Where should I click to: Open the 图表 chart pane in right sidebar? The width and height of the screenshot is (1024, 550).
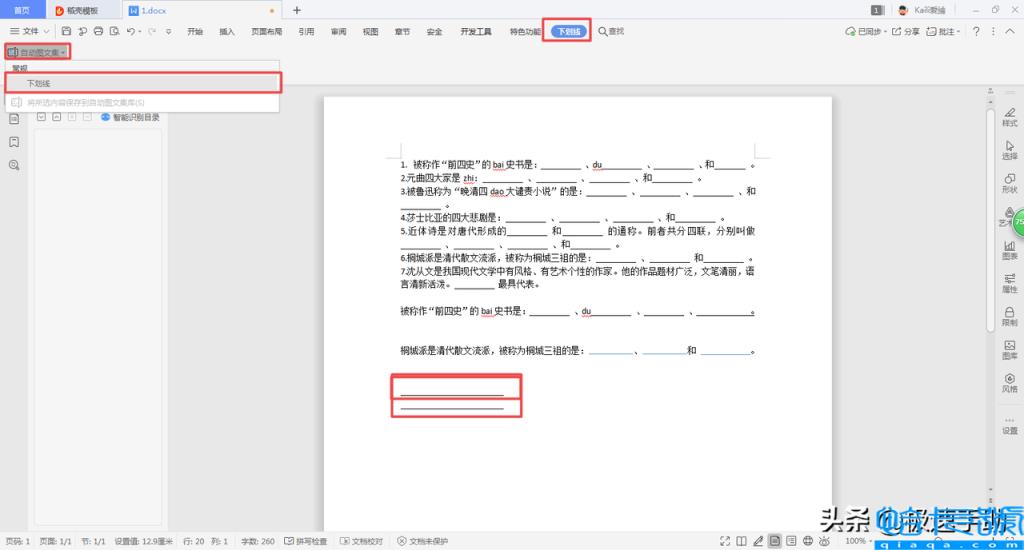[x=1010, y=250]
